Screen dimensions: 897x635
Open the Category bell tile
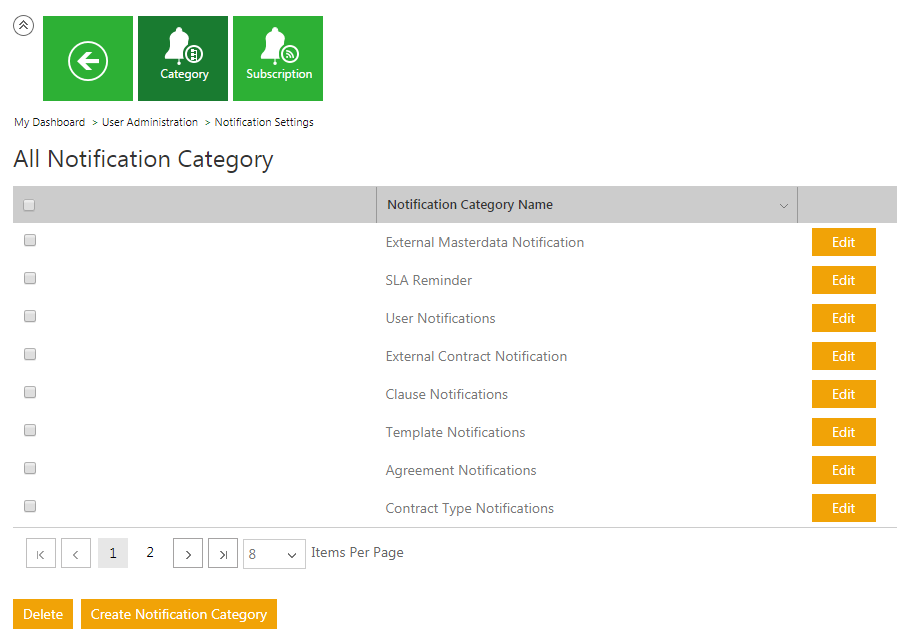click(x=183, y=59)
